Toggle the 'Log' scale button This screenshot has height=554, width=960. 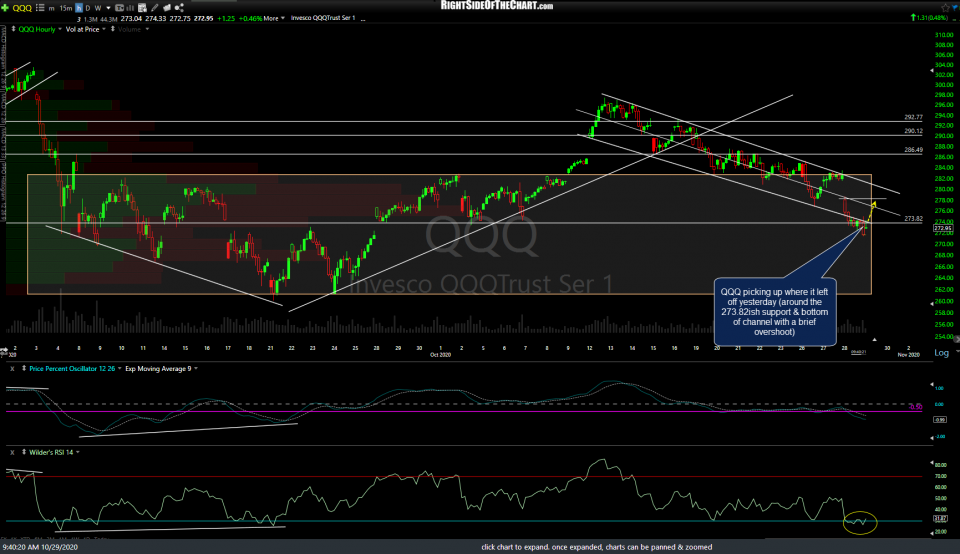click(x=941, y=353)
